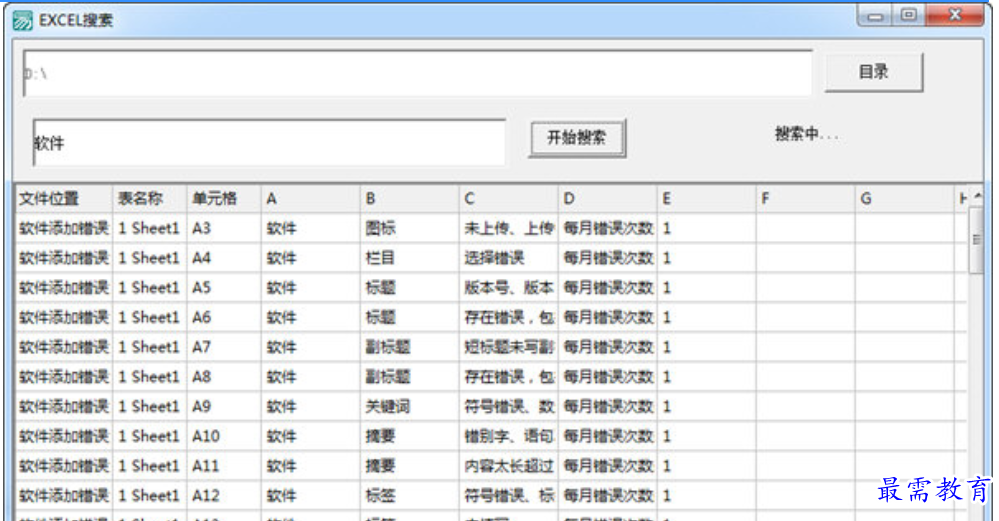The width and height of the screenshot is (999, 521).
Task: Focus the directory path field showing D:\
Action: [x=418, y=73]
